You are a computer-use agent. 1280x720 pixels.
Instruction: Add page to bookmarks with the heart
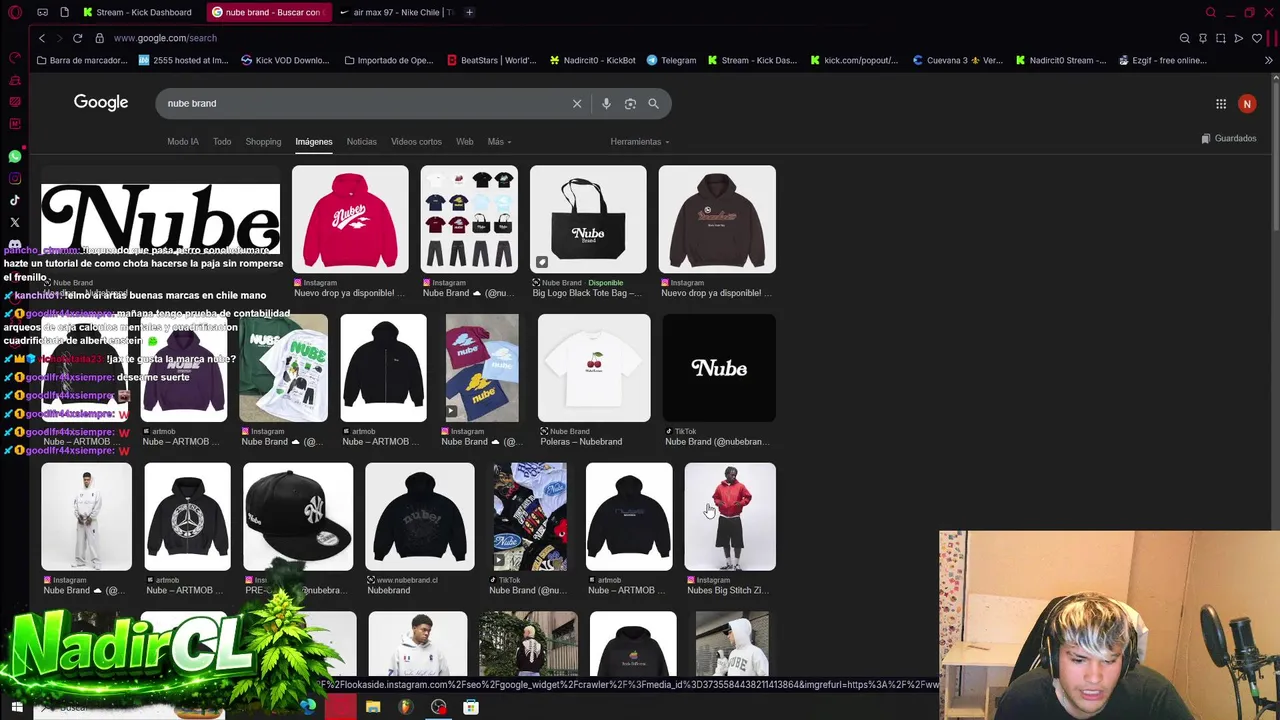click(1257, 38)
